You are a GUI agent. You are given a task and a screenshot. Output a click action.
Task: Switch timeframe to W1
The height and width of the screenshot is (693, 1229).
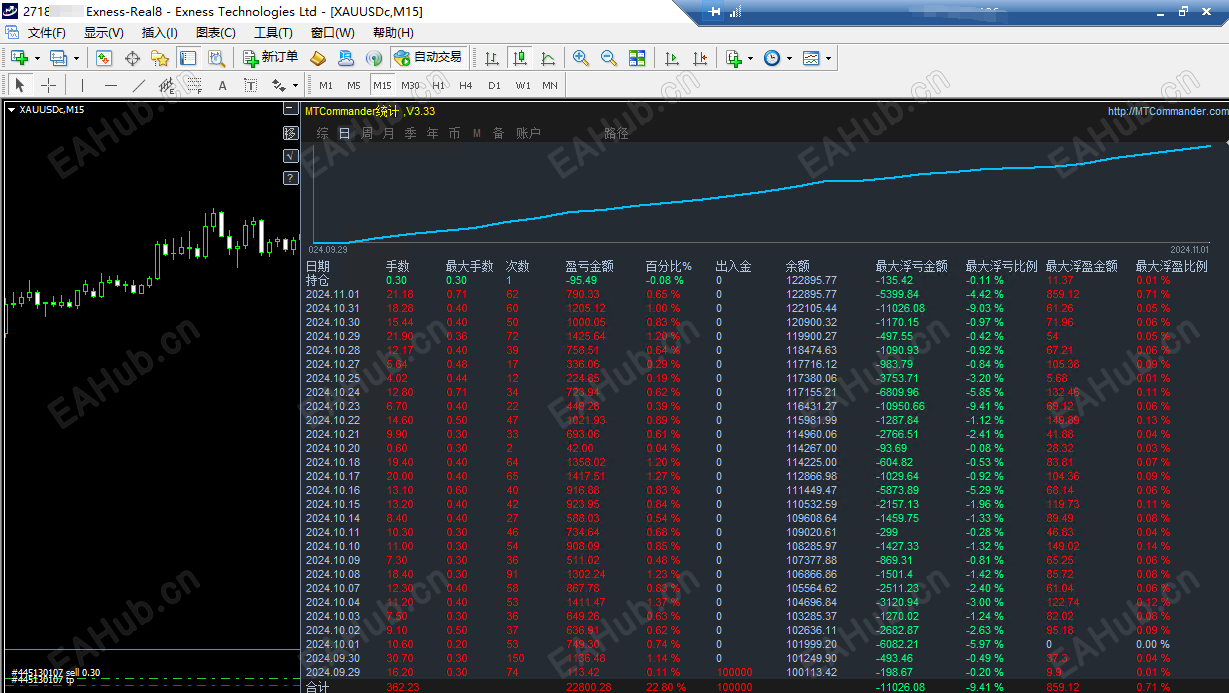(x=523, y=85)
